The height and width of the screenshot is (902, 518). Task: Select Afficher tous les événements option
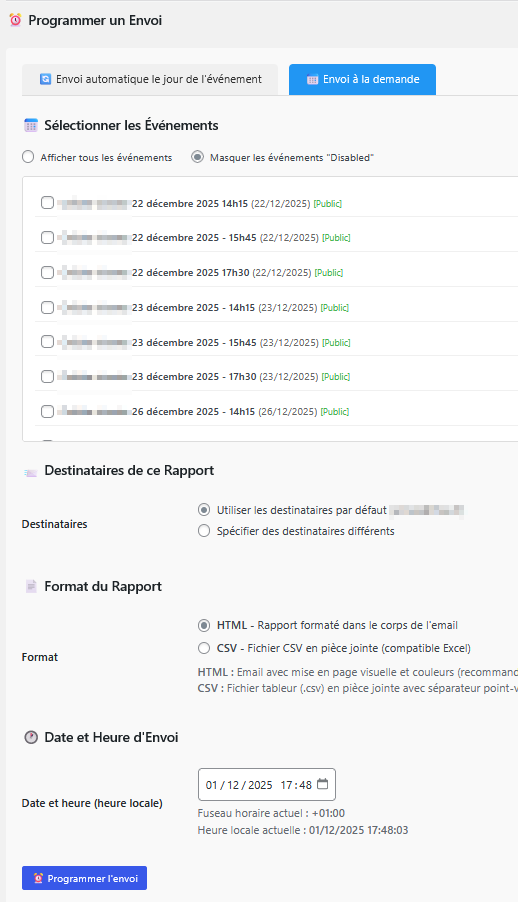pyautogui.click(x=28, y=156)
